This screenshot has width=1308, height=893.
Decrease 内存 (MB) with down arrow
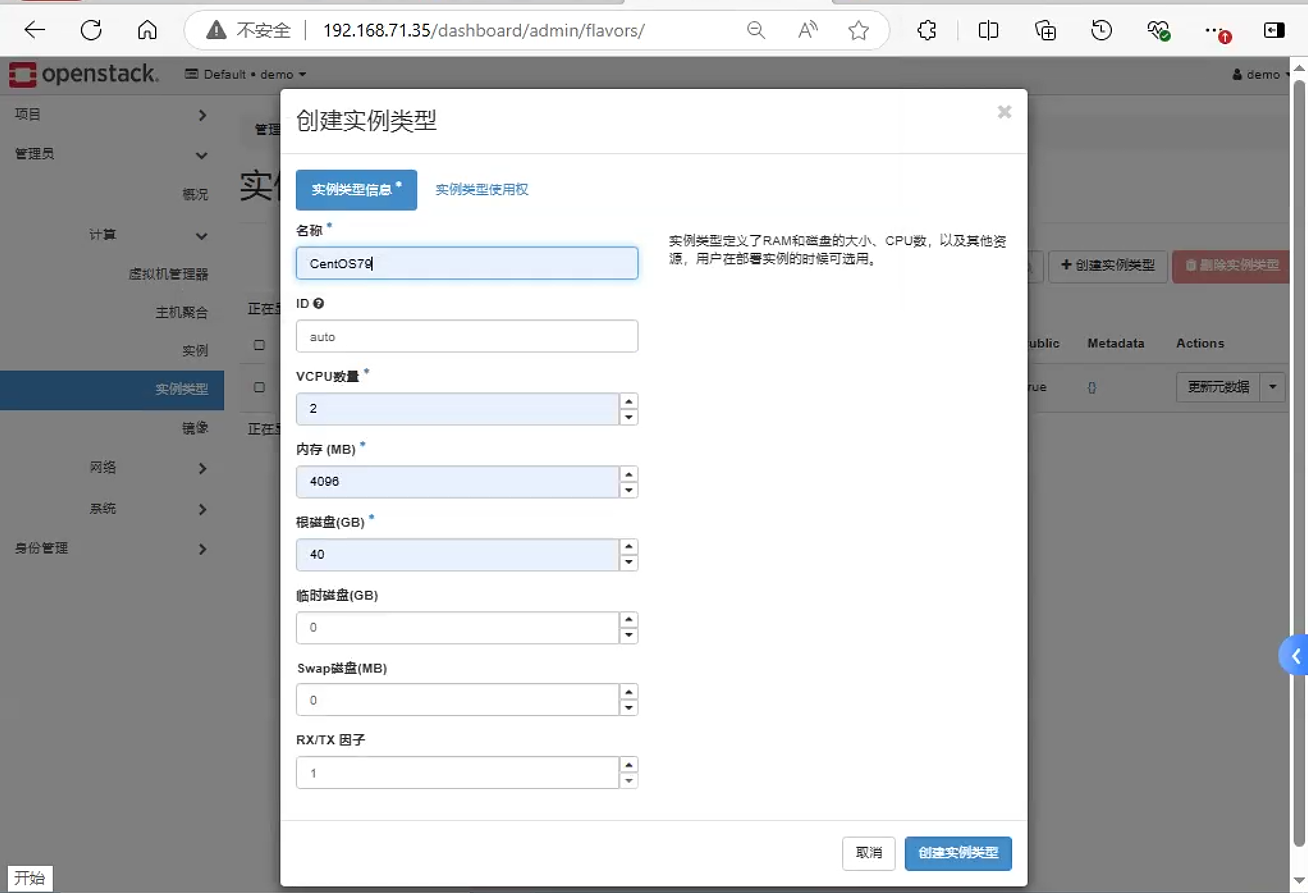(x=628, y=490)
